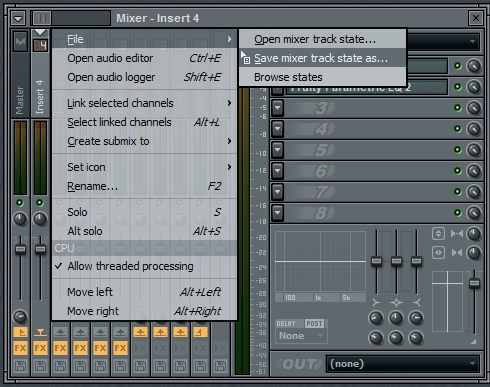The width and height of the screenshot is (490, 387).
Task: Click Select linked channels entry
Action: point(144,122)
